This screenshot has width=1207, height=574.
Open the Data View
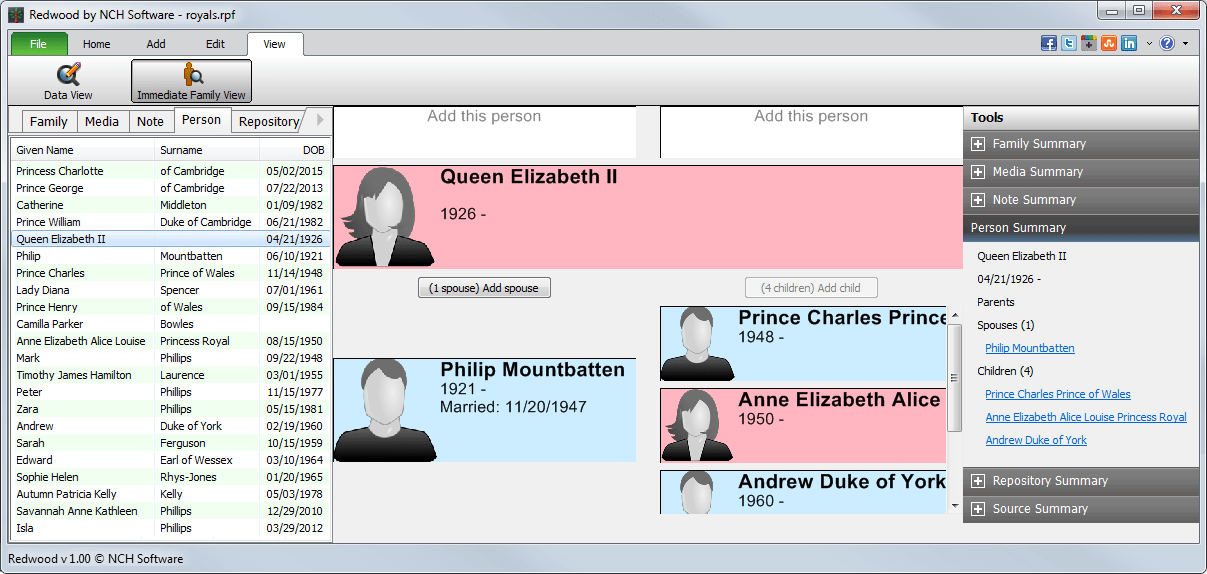tap(68, 81)
